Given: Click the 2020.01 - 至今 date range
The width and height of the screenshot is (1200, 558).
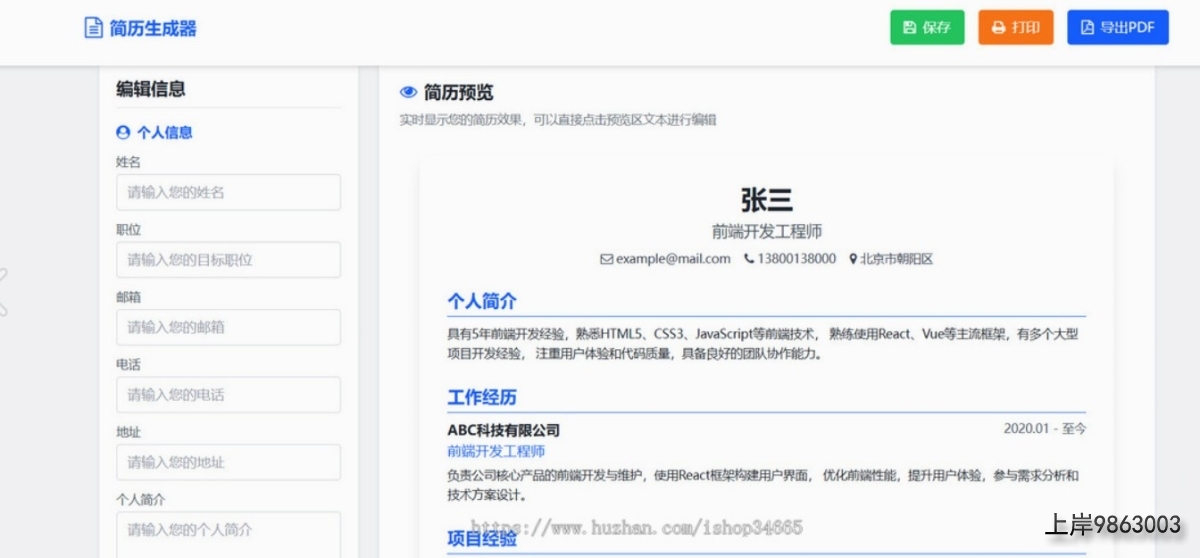Looking at the screenshot, I should coord(1044,429).
